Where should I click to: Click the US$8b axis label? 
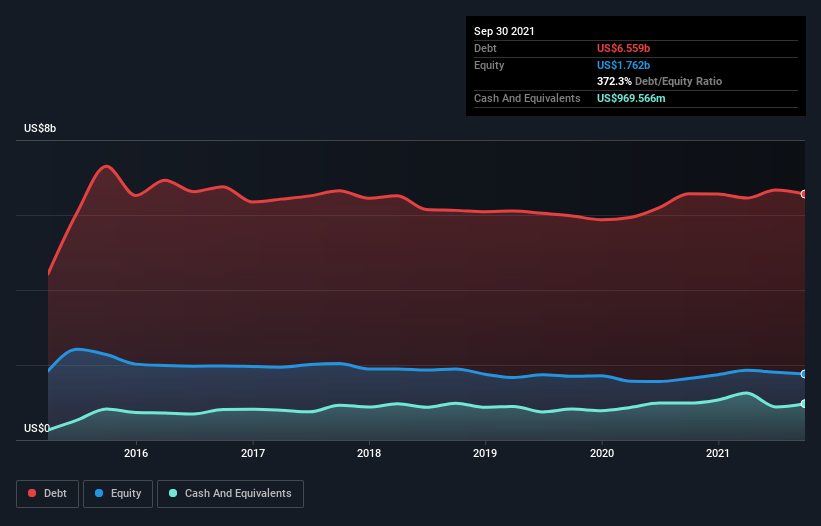[40, 129]
